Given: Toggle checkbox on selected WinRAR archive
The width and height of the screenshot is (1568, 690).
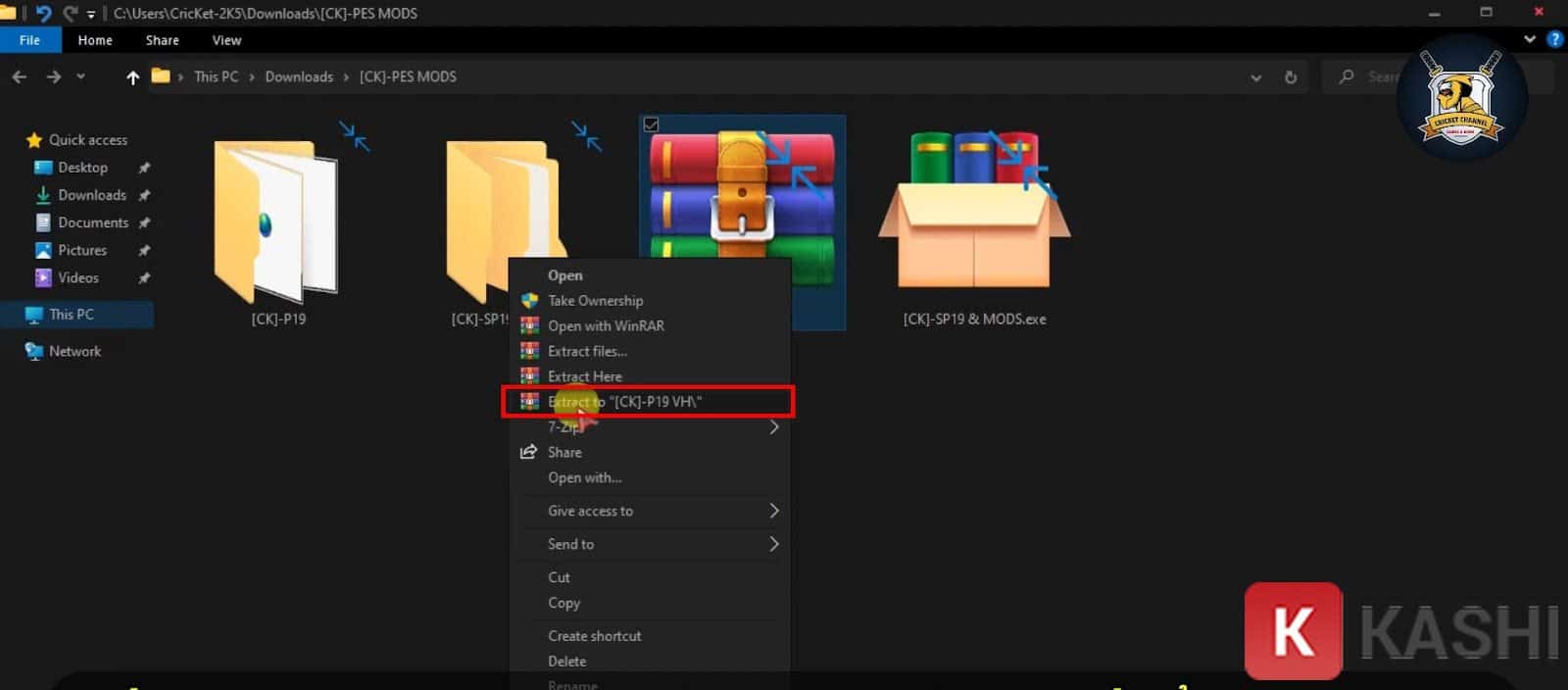Looking at the screenshot, I should pos(651,124).
